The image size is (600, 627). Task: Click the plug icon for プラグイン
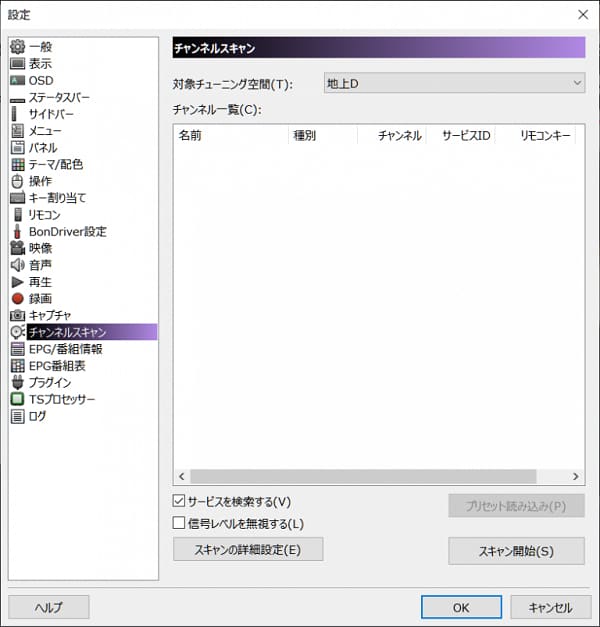(17, 382)
